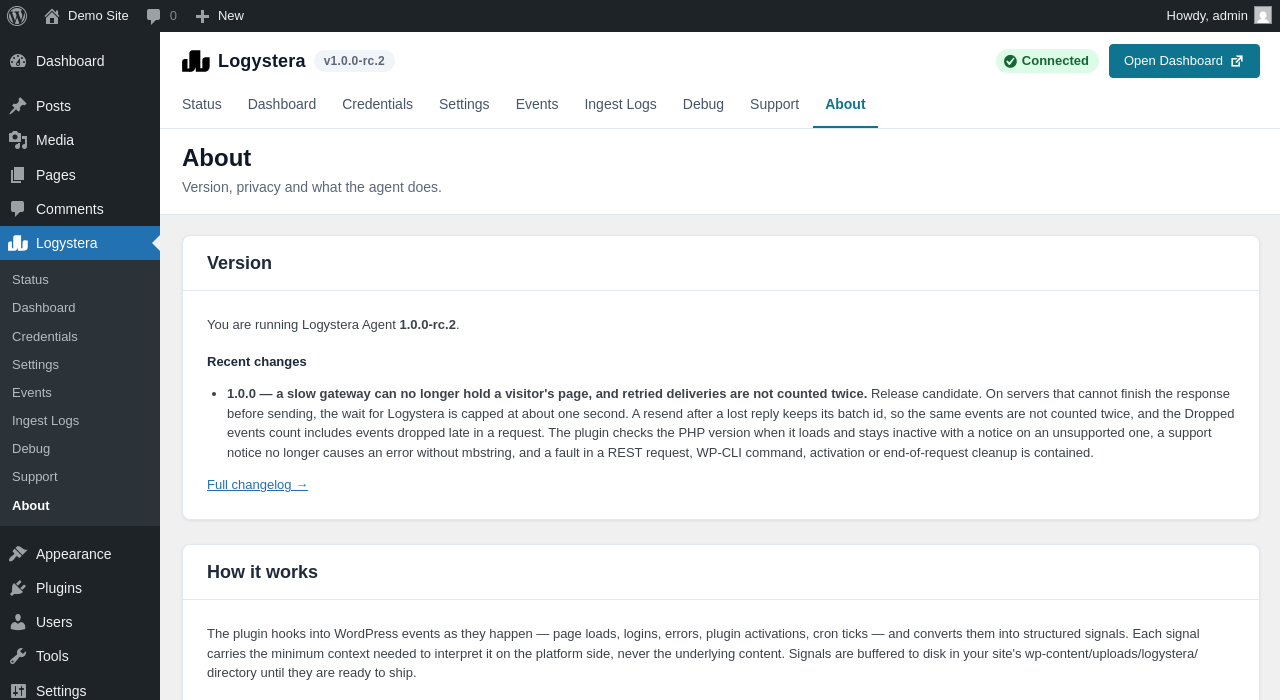Click the bold 1.0.0-rc.2 agent version text
Viewport: 1280px width, 700px height.
pyautogui.click(x=428, y=325)
